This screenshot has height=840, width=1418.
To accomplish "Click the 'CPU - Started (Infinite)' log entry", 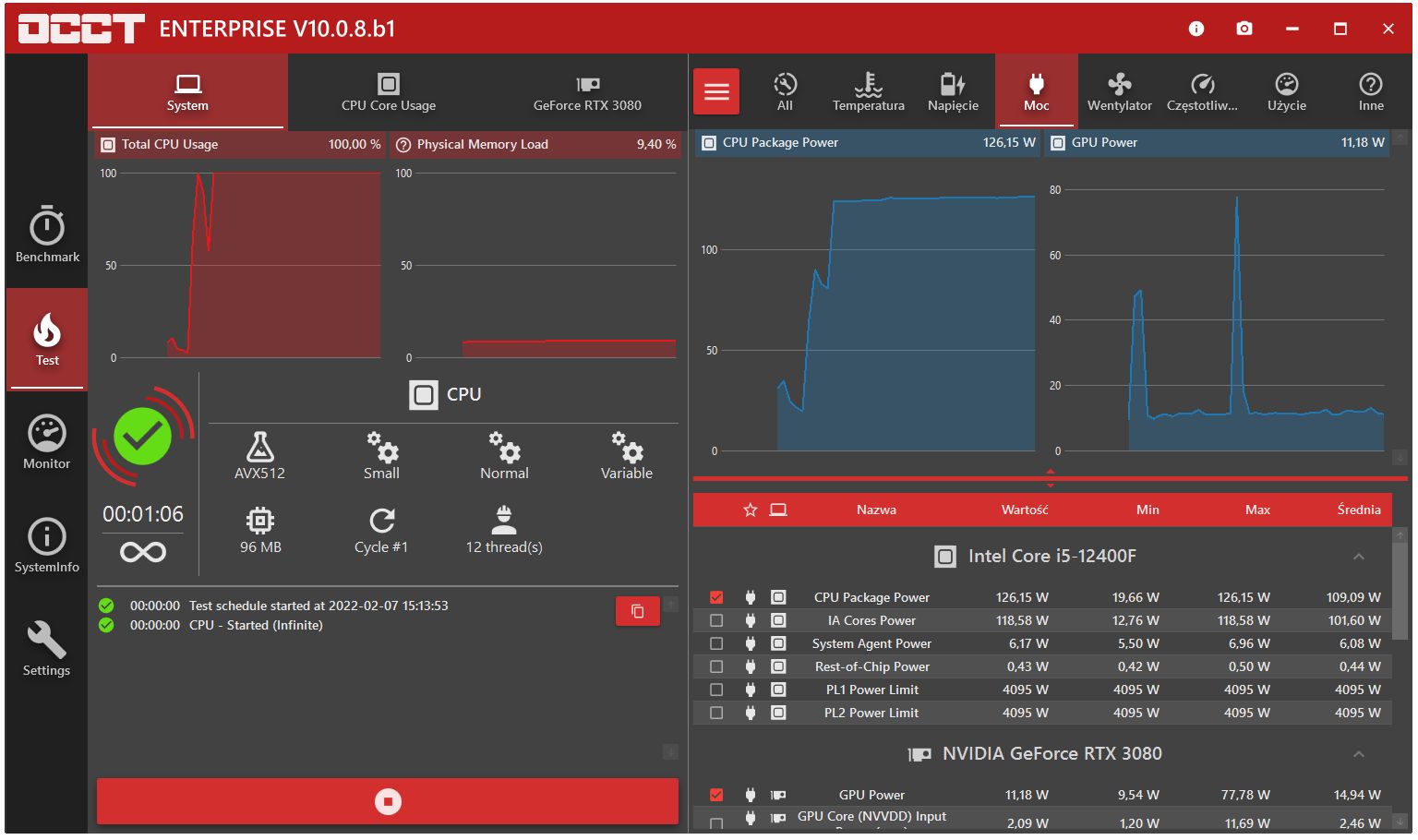I will click(256, 625).
